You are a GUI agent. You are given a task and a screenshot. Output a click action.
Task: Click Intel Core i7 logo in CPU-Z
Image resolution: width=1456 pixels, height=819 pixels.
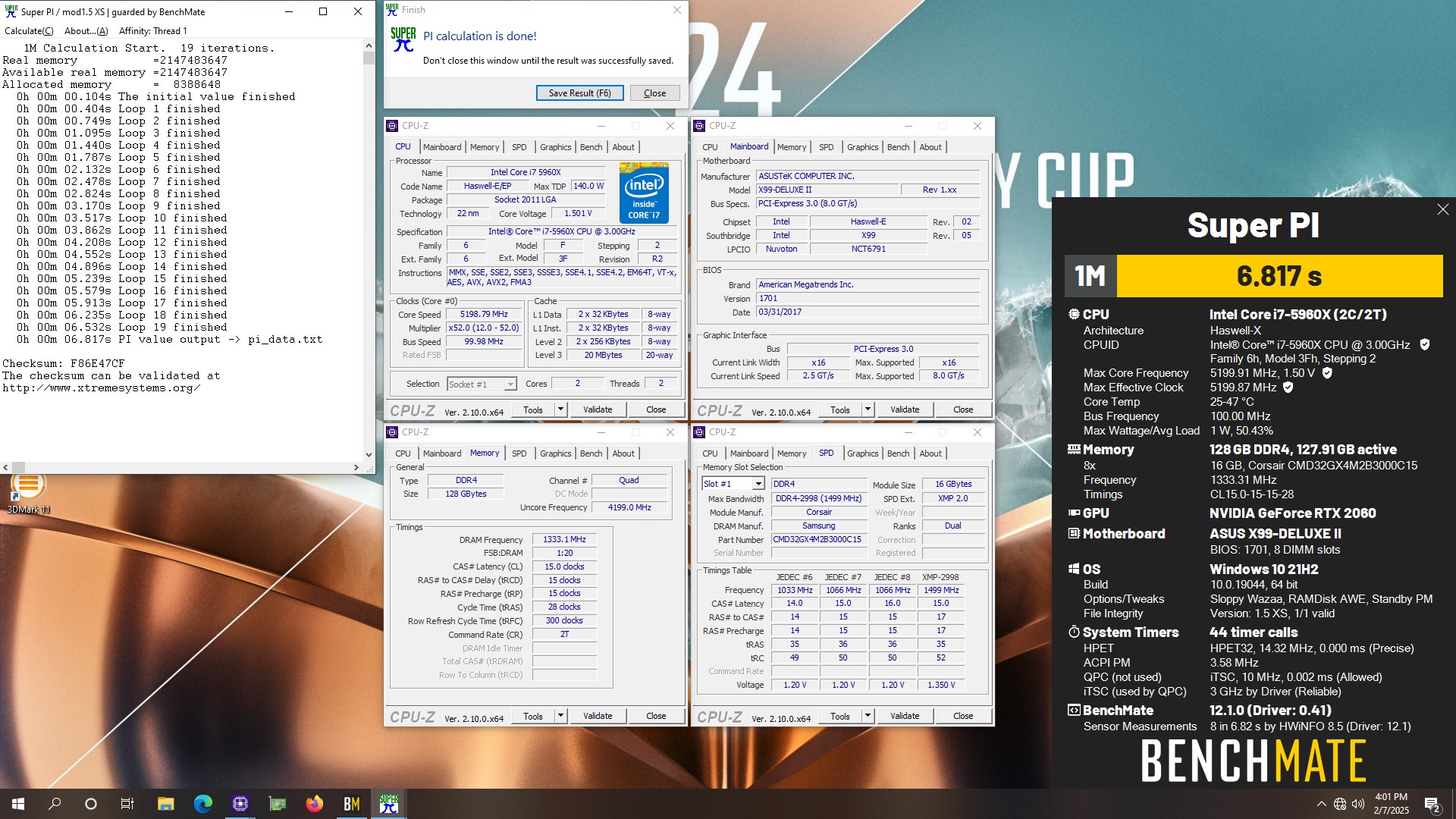pyautogui.click(x=644, y=193)
